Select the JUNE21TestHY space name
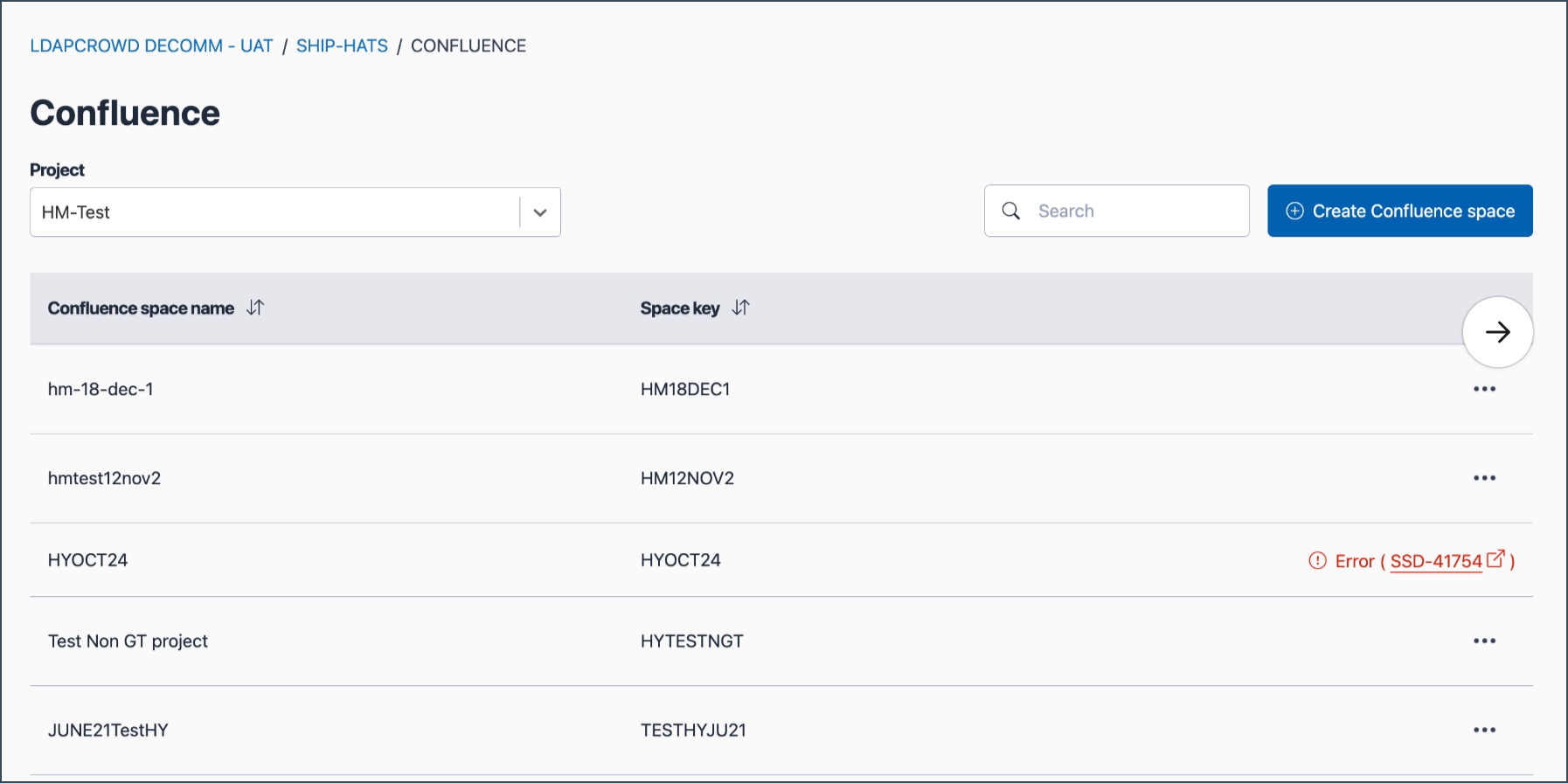The width and height of the screenshot is (1568, 783). (108, 731)
